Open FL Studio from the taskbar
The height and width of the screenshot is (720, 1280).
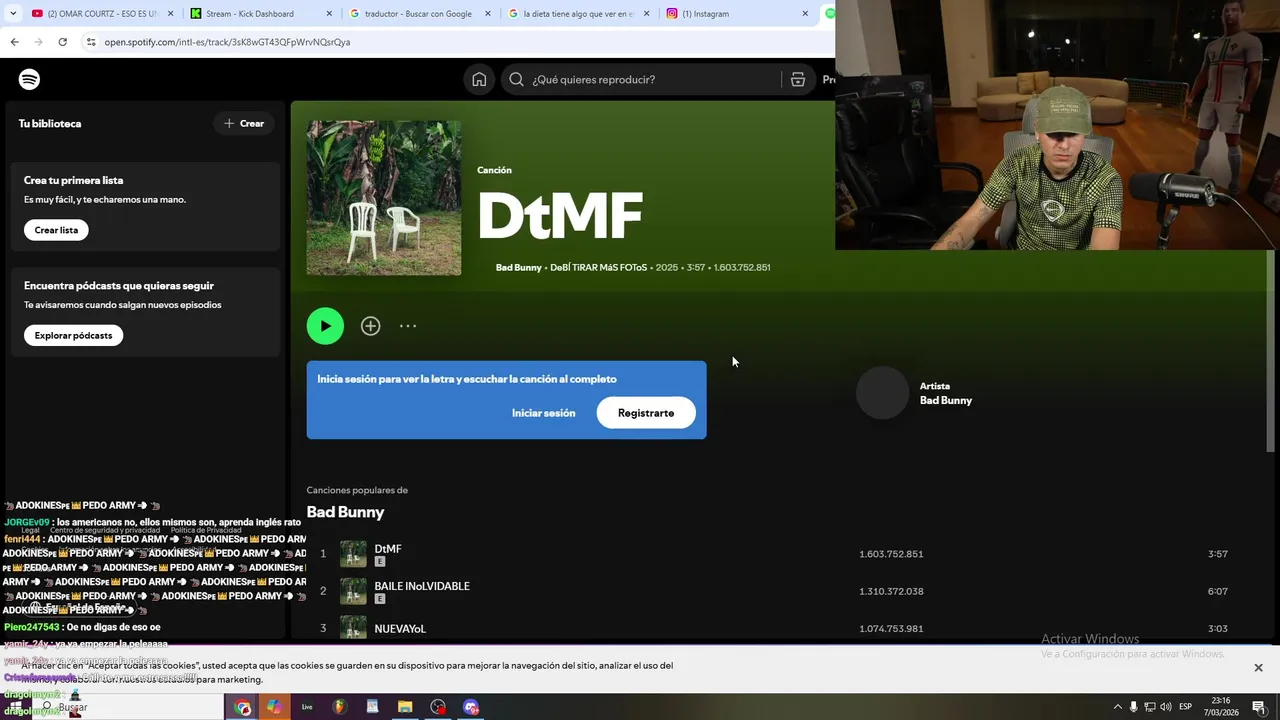339,707
